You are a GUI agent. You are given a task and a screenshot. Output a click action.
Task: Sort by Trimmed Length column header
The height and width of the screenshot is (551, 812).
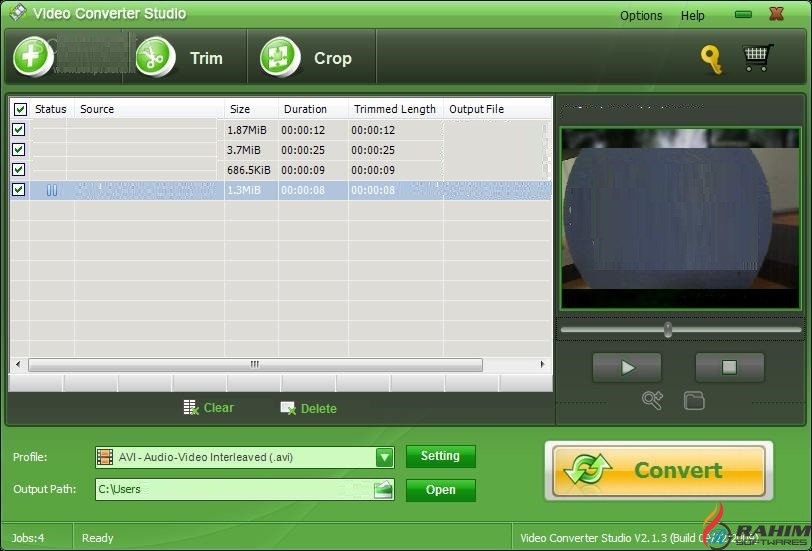(x=396, y=109)
